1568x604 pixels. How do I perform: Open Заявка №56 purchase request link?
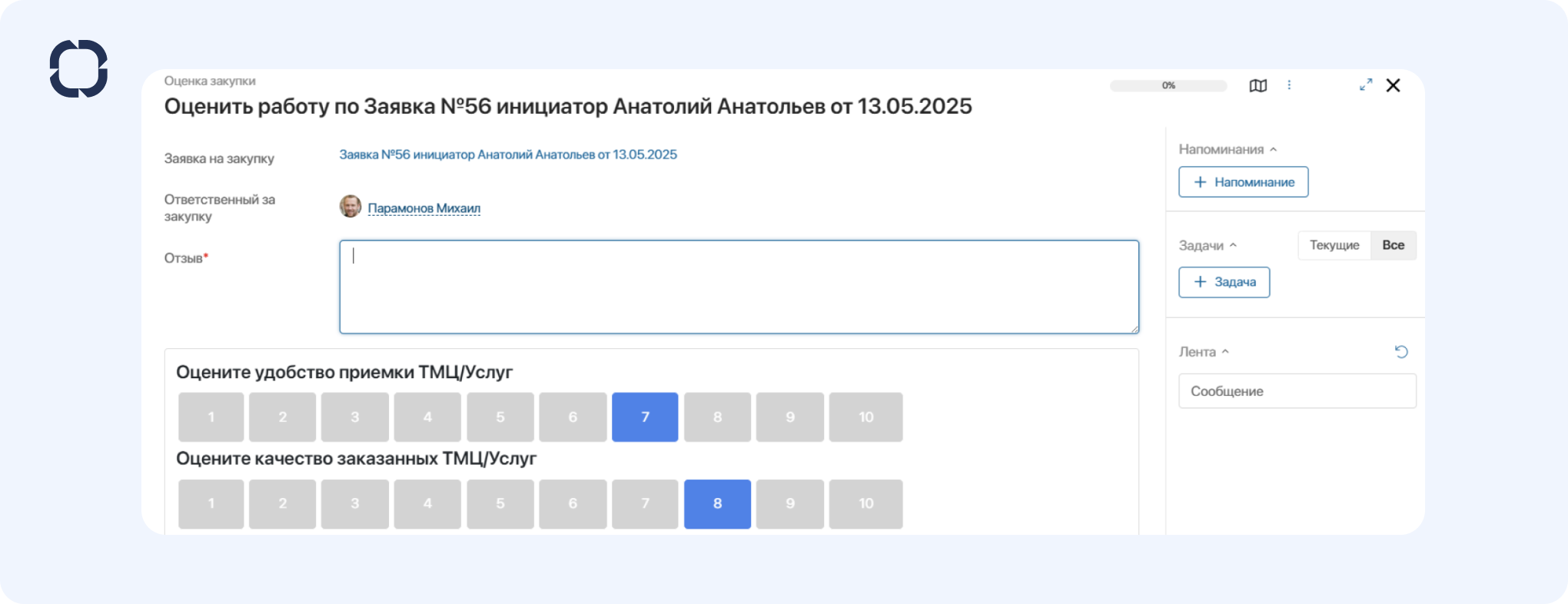click(508, 154)
